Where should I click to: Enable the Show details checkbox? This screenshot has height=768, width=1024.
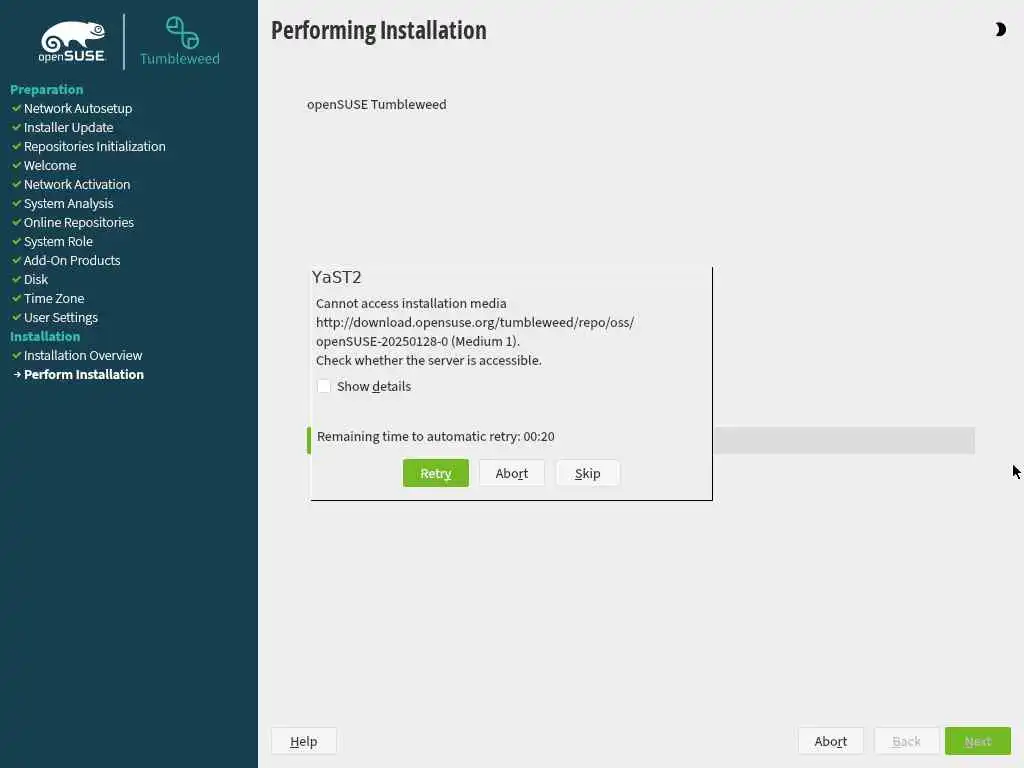click(324, 386)
